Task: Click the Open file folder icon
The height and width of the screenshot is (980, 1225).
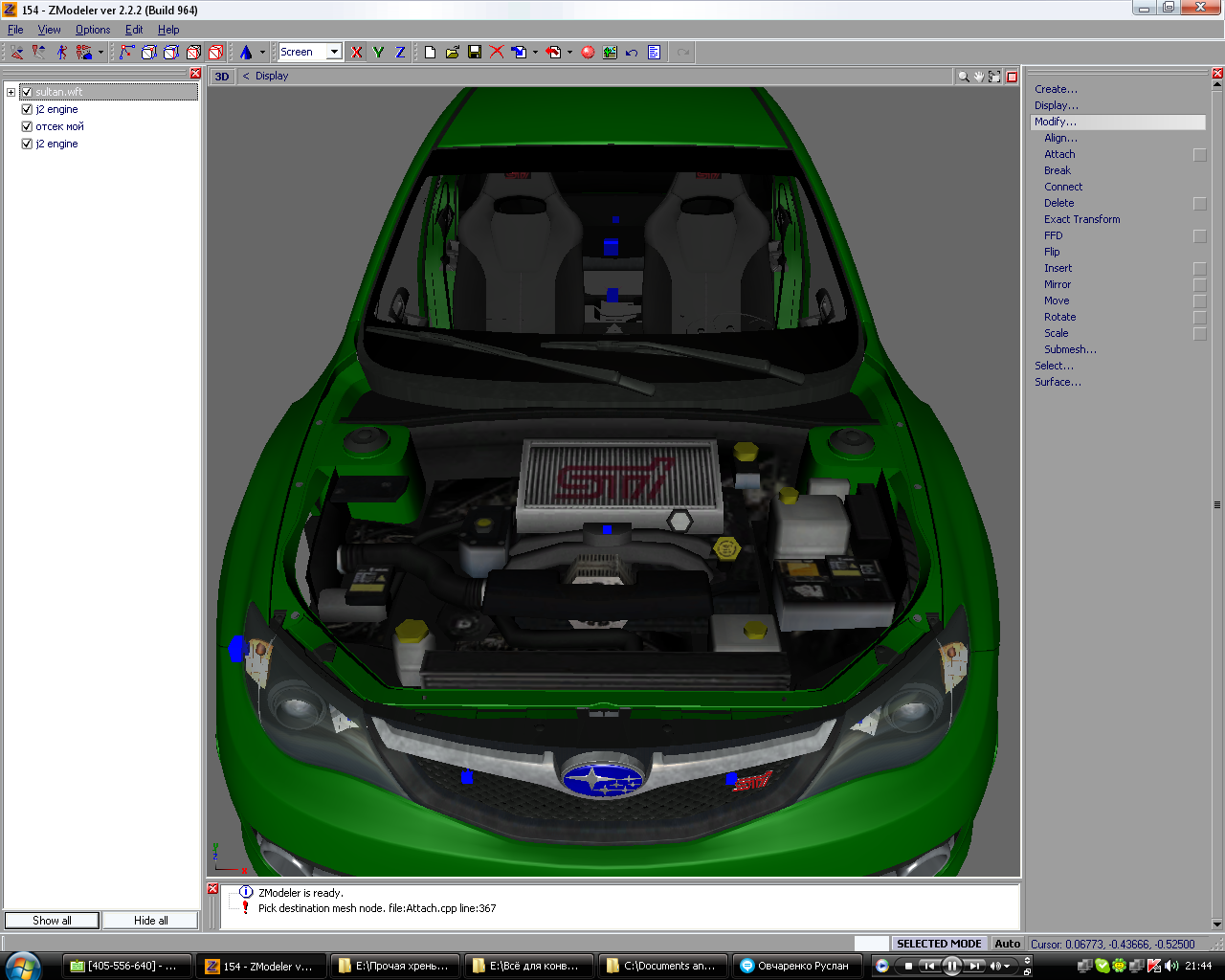Action: coord(452,53)
